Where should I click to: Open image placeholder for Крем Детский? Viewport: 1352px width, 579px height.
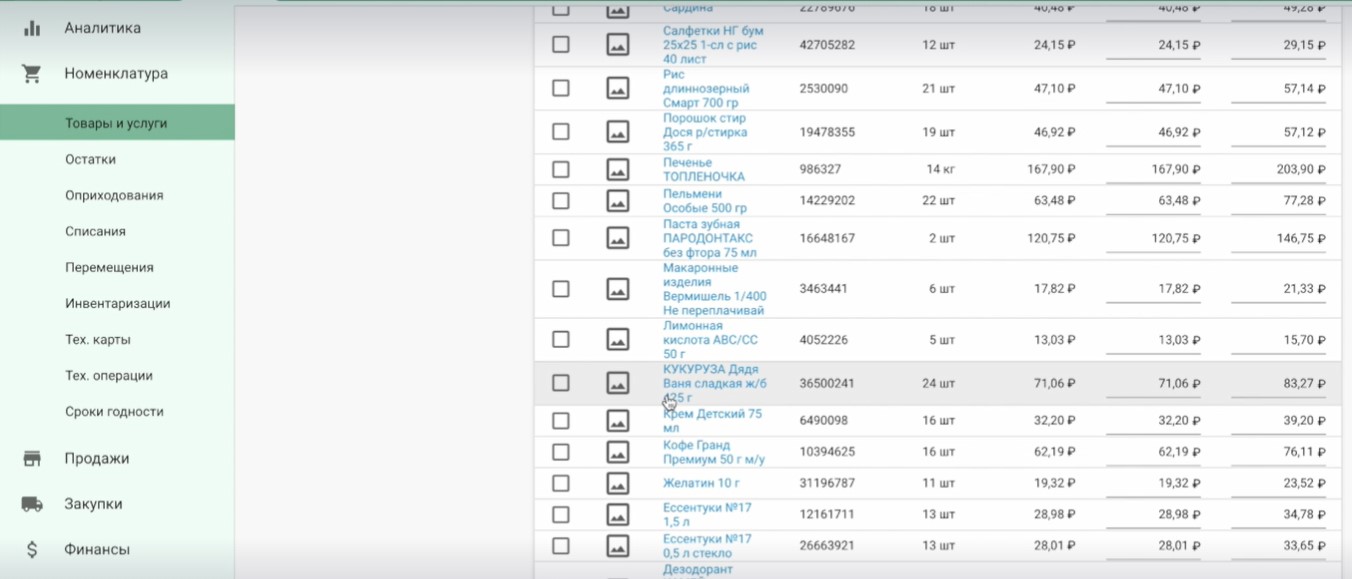618,421
